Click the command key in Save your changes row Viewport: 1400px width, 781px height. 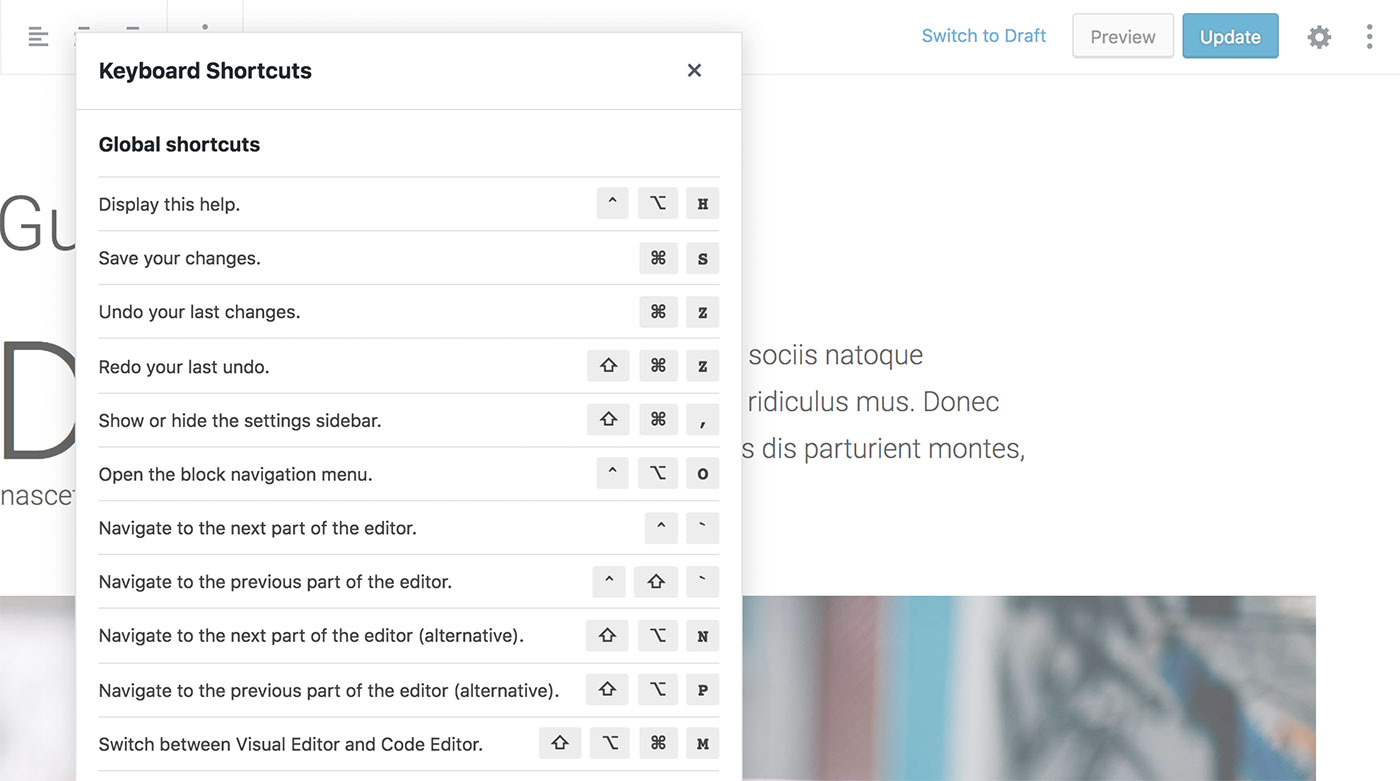[658, 258]
